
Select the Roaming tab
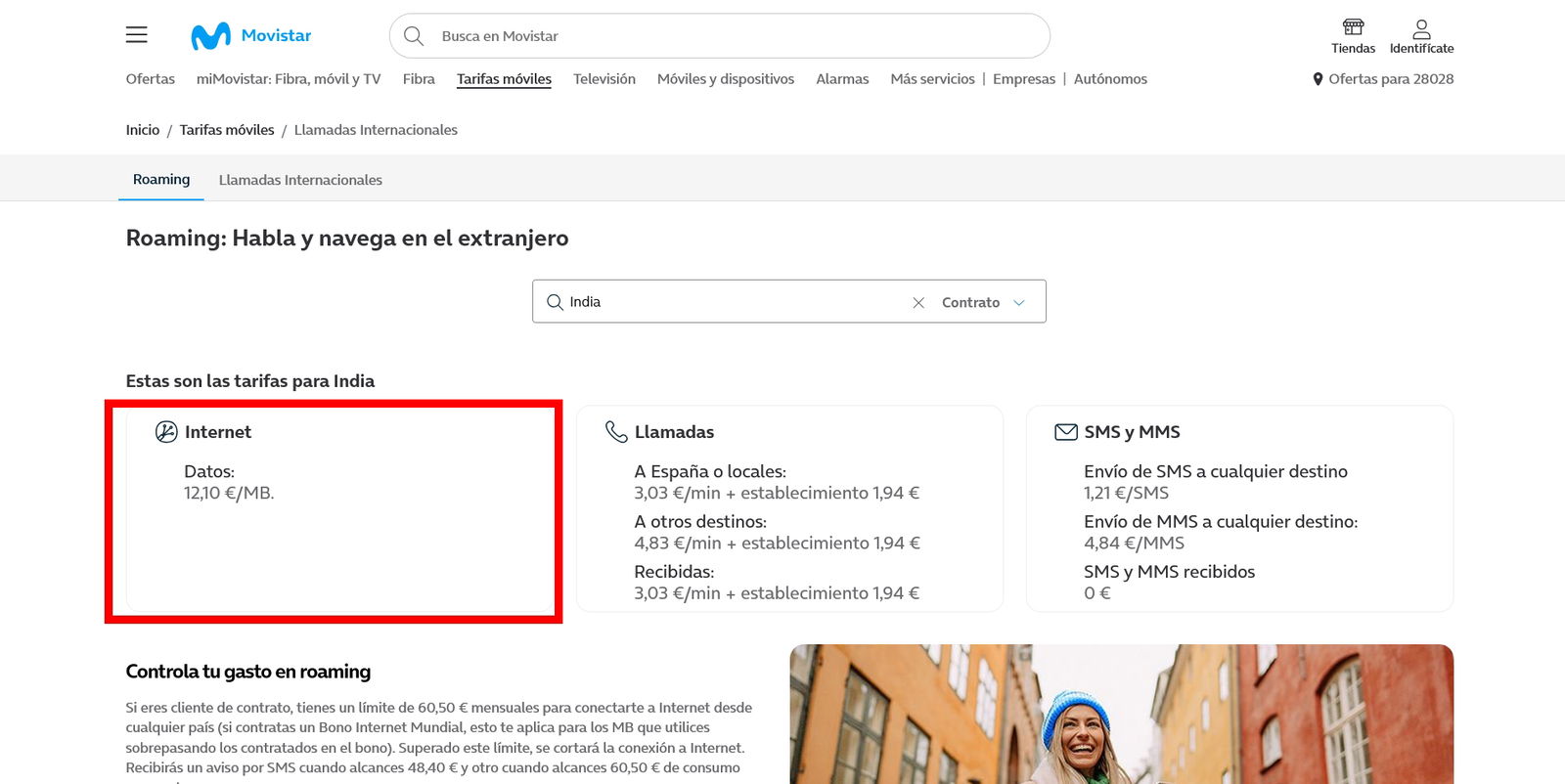[x=161, y=180]
